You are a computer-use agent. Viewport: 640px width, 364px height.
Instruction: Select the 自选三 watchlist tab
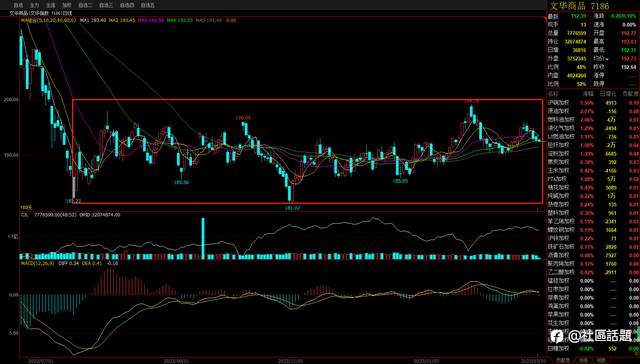tap(106, 5)
